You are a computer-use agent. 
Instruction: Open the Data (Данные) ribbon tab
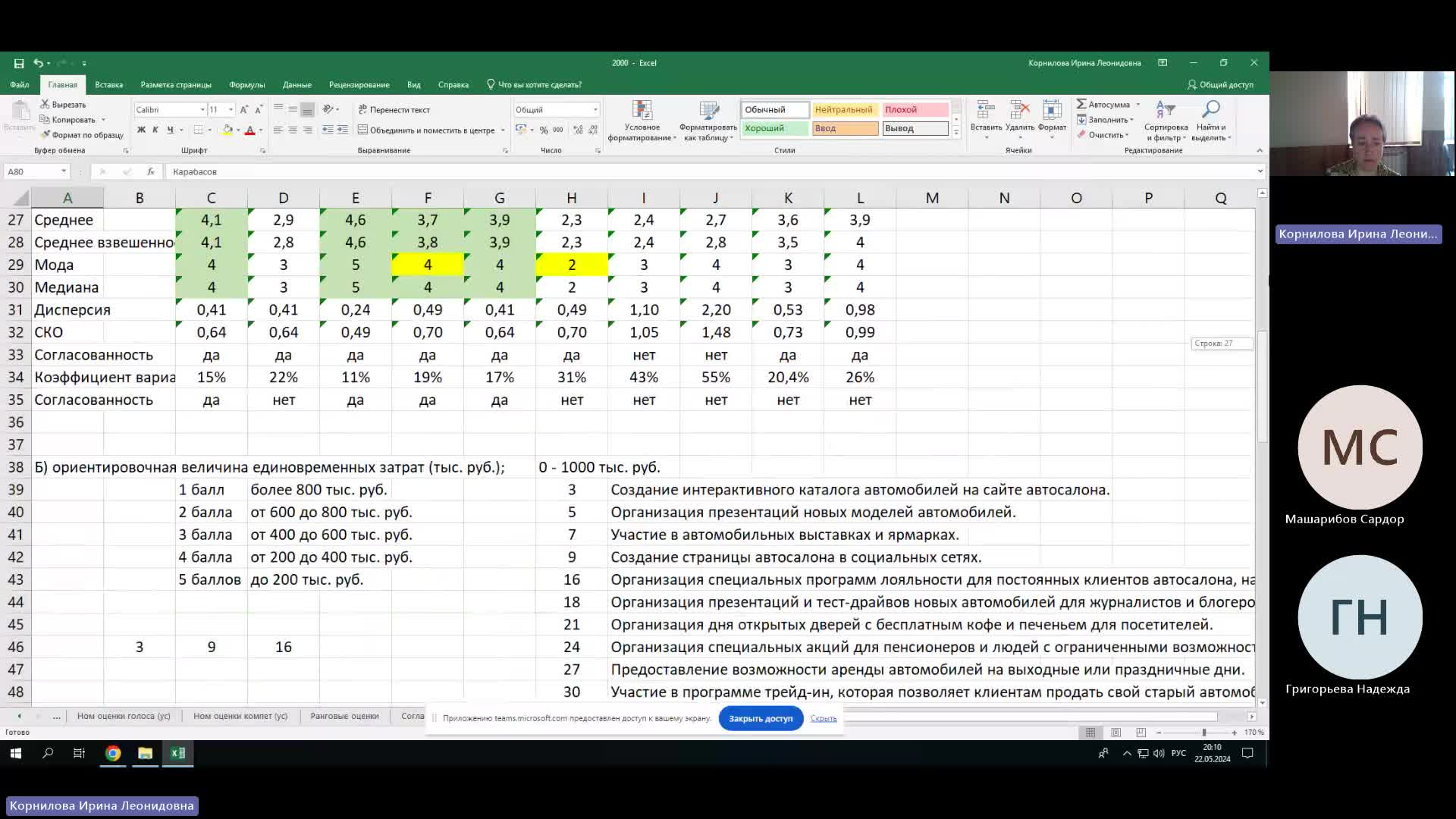[297, 85]
